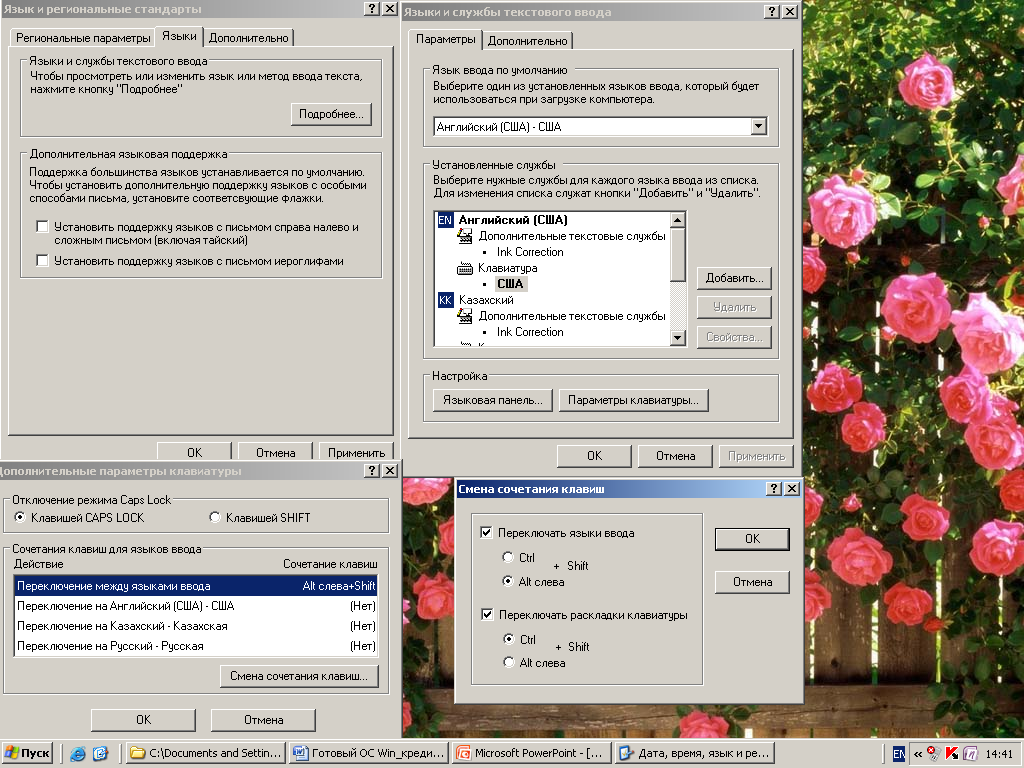The width and height of the screenshot is (1024, 768).
Task: Open Региональные параметры tab
Action: (x=83, y=38)
